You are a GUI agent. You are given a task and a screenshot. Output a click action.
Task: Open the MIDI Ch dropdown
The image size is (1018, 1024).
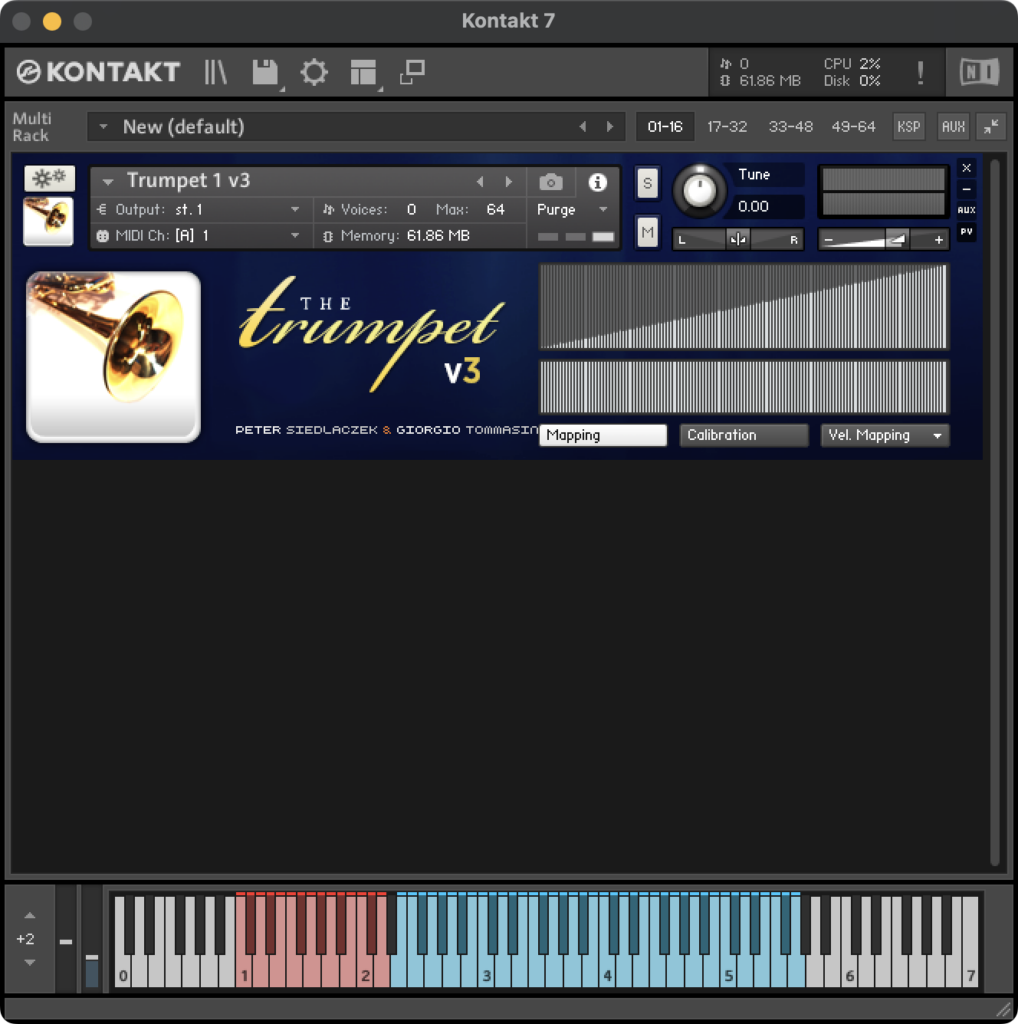[x=295, y=236]
